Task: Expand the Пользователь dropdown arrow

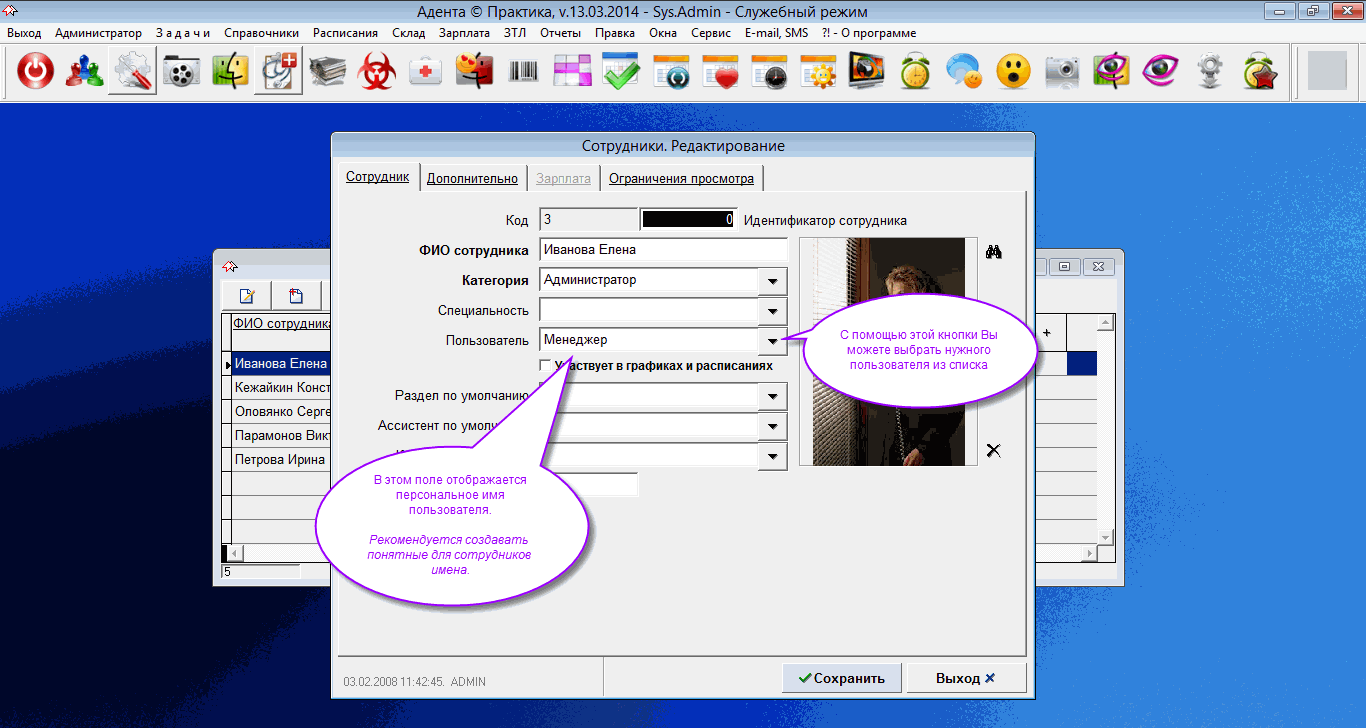Action: point(773,341)
